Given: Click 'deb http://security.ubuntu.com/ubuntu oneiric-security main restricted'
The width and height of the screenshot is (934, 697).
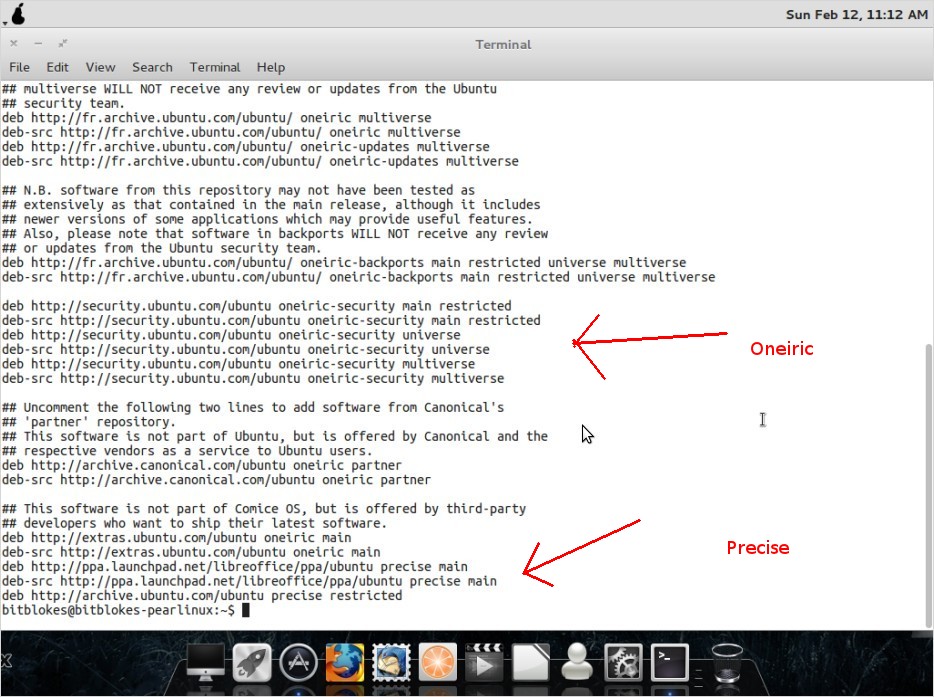Looking at the screenshot, I should coord(256,306).
